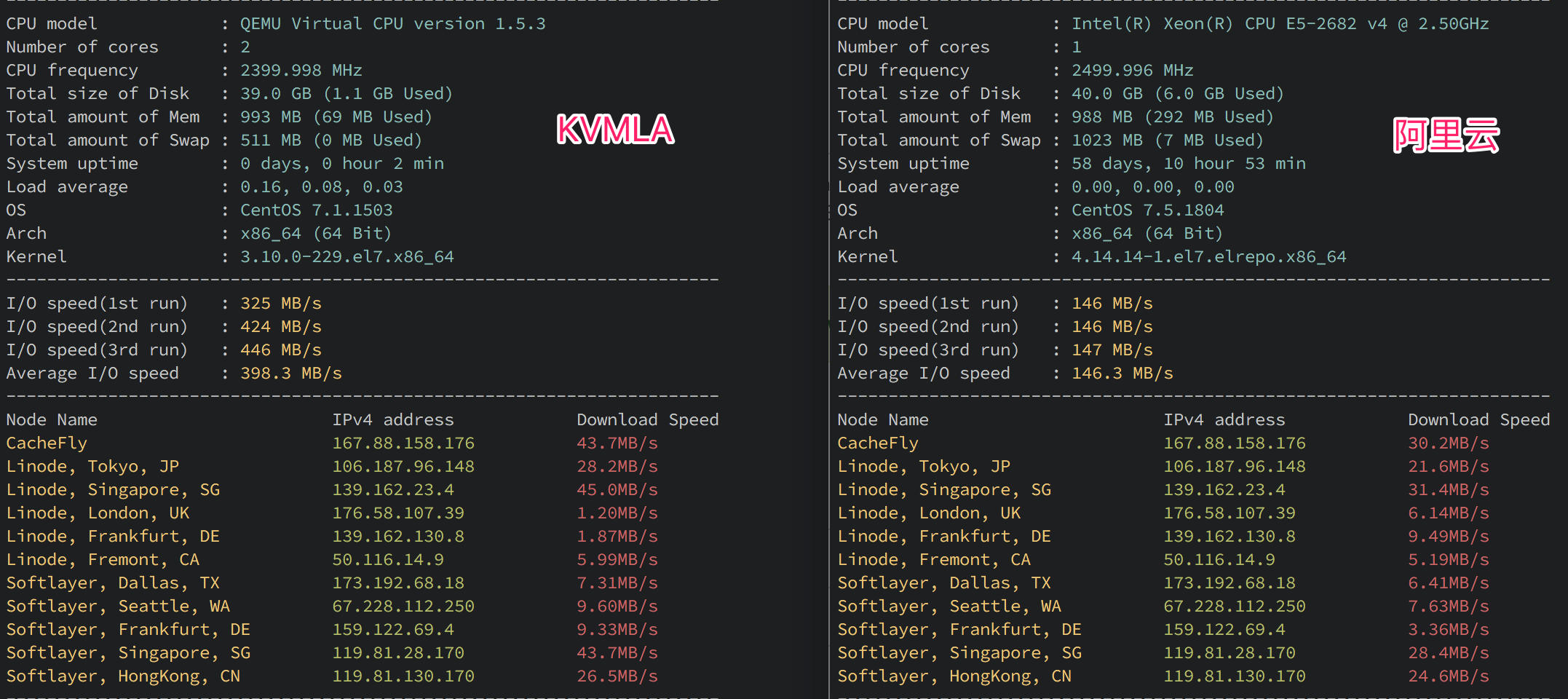Click the CentOS 7.1.1503 OS value

pos(316,210)
